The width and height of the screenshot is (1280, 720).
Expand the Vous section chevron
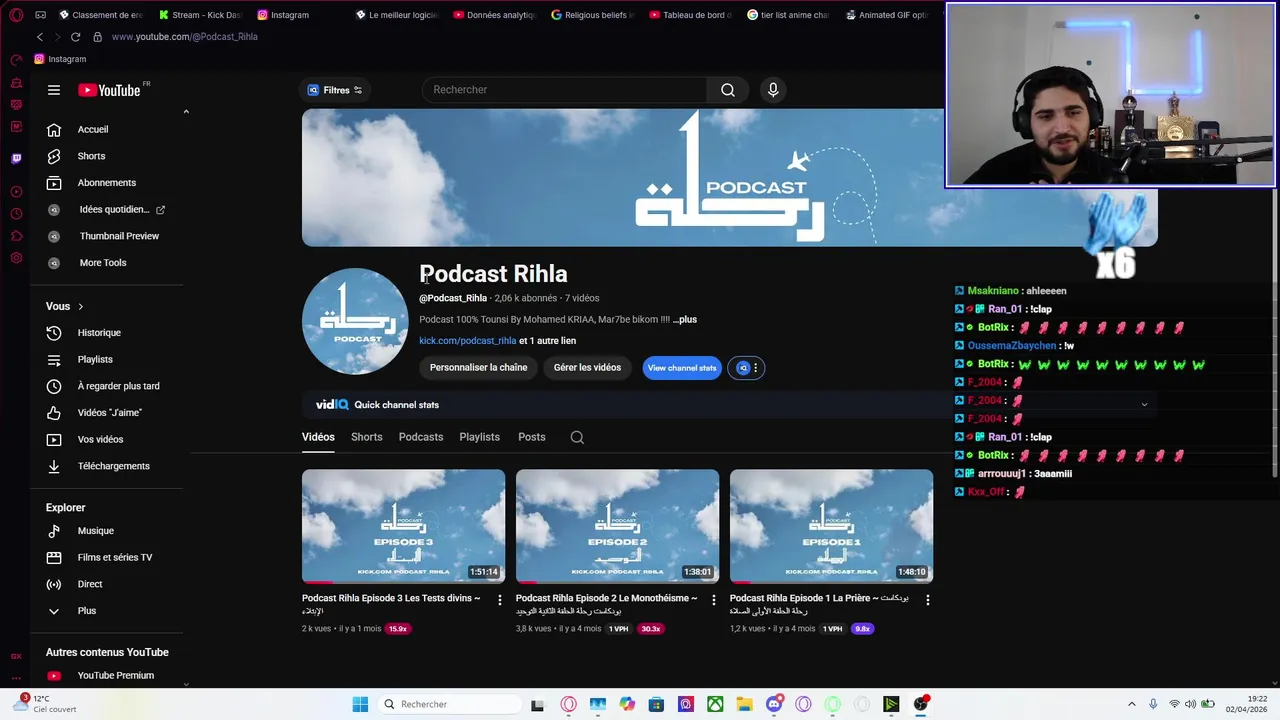[81, 306]
